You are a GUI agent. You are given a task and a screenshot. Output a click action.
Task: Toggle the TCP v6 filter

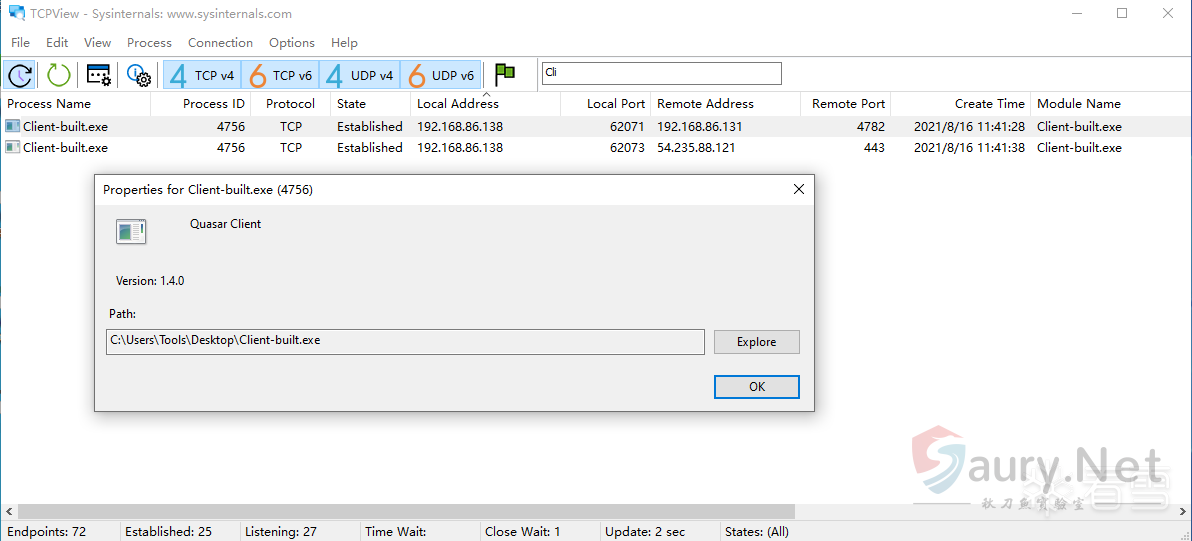coord(280,75)
